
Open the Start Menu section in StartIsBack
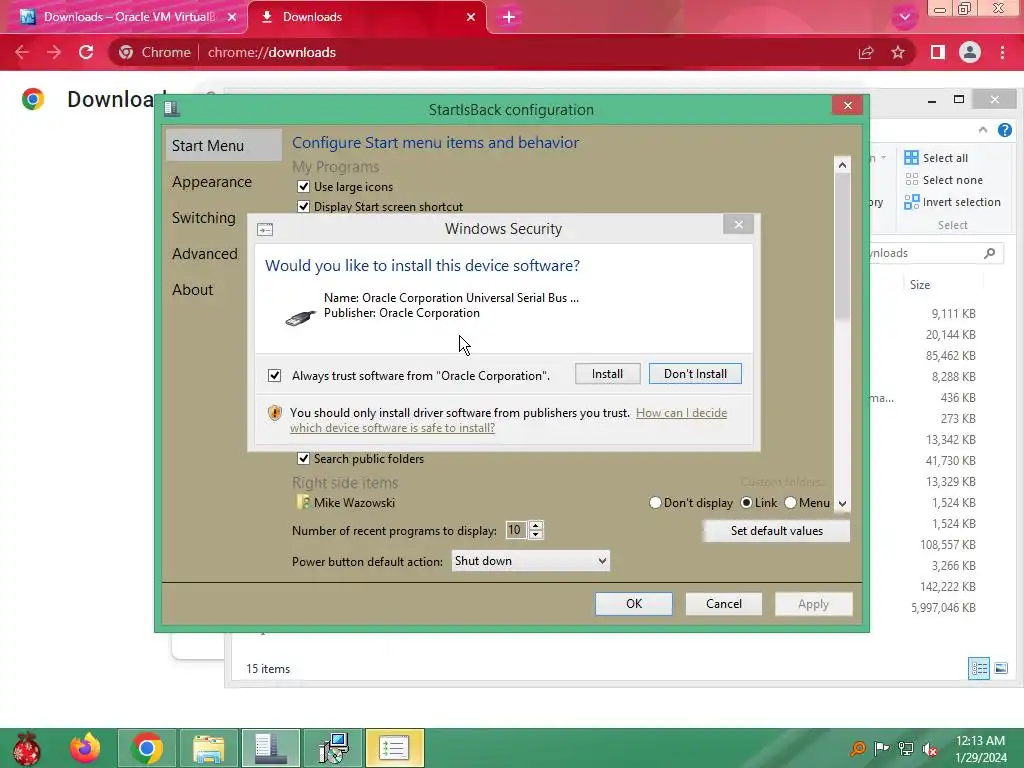(223, 146)
